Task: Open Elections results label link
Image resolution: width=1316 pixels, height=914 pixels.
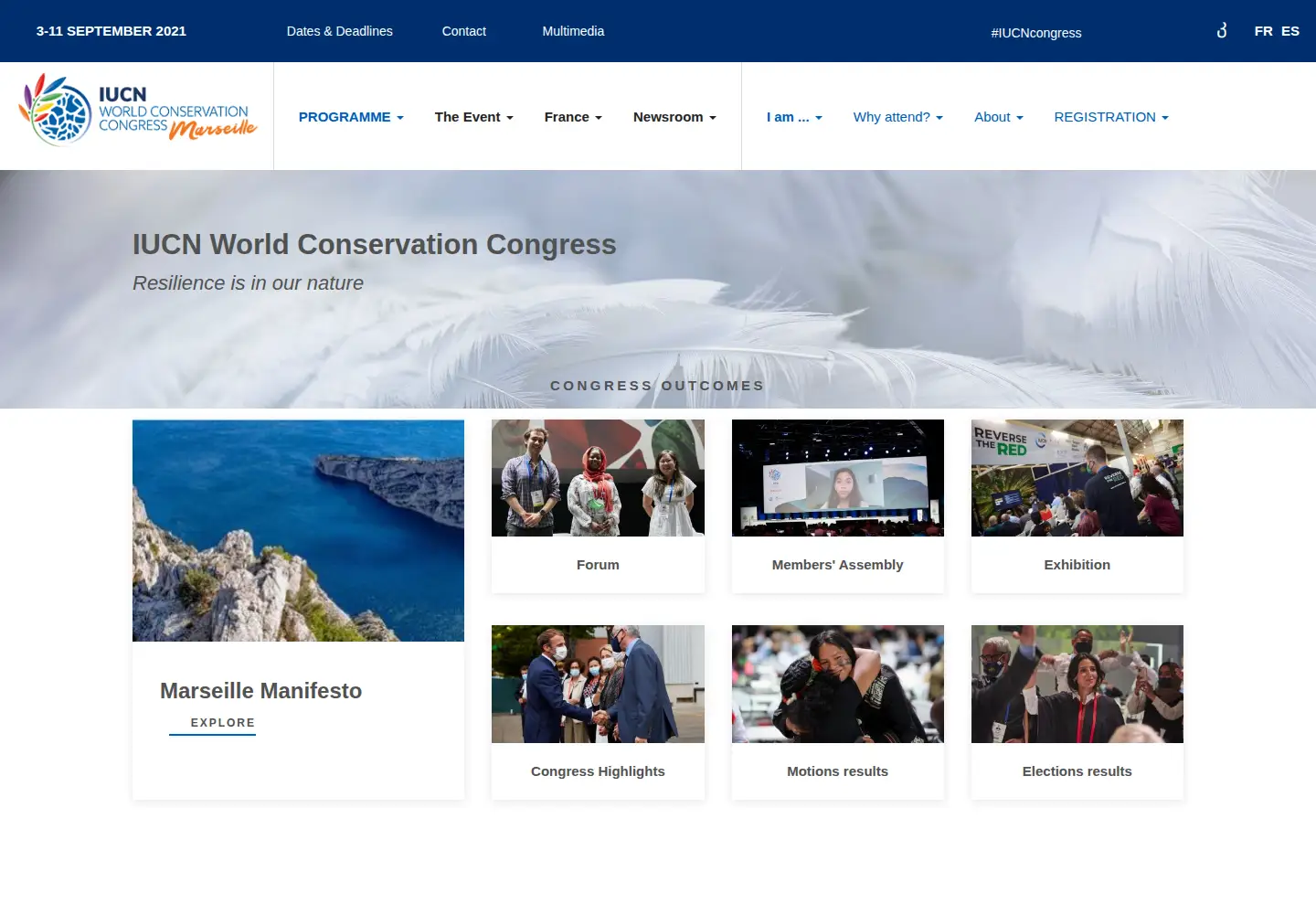Action: coord(1077,771)
